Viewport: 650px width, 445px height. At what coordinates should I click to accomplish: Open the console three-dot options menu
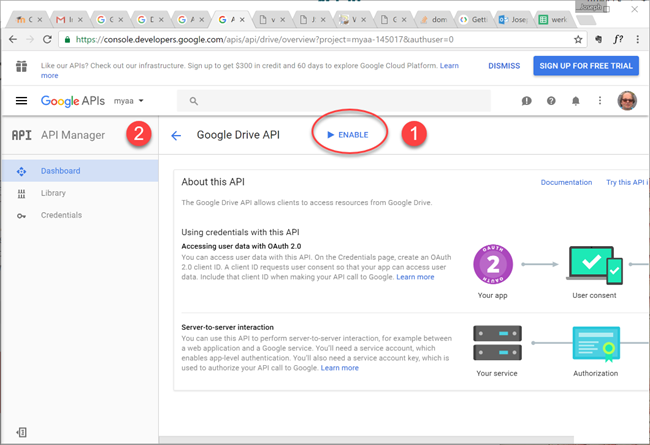(599, 101)
